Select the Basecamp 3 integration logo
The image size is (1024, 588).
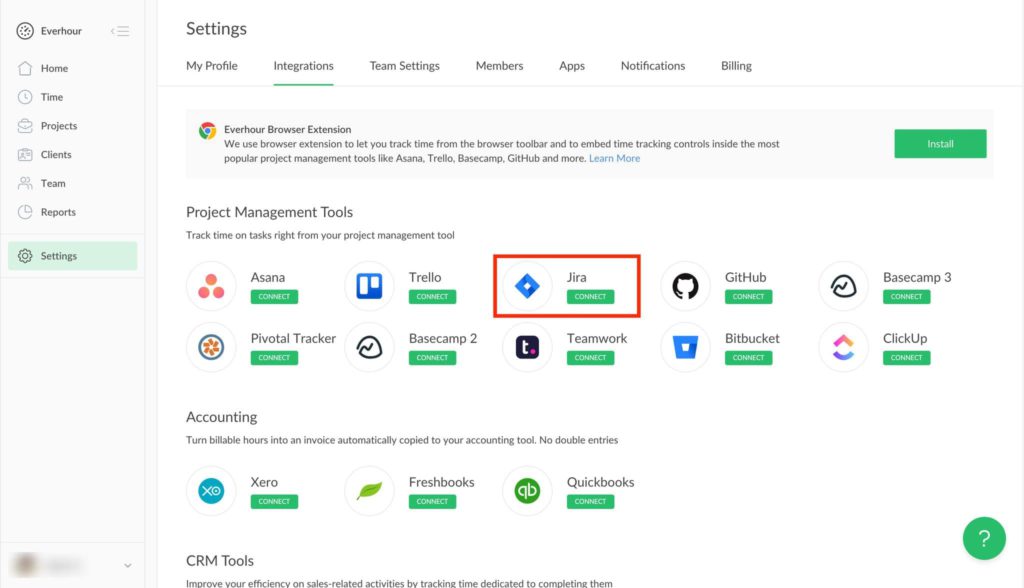pos(843,287)
